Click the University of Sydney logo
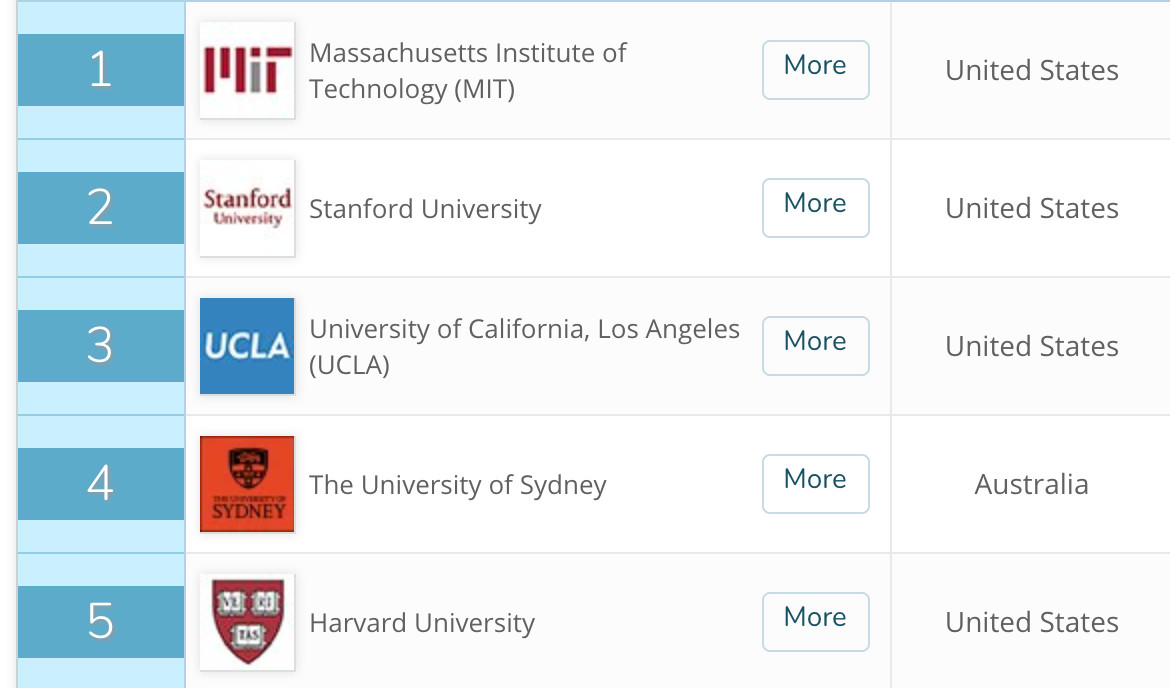The height and width of the screenshot is (688, 1170). pos(247,484)
